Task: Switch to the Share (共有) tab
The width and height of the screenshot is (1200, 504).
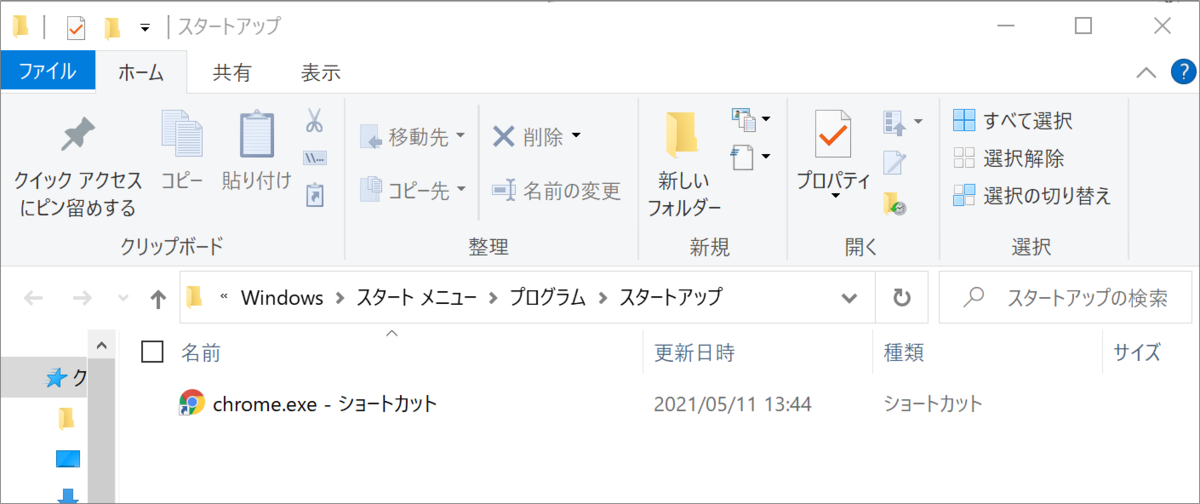Action: pyautogui.click(x=232, y=72)
